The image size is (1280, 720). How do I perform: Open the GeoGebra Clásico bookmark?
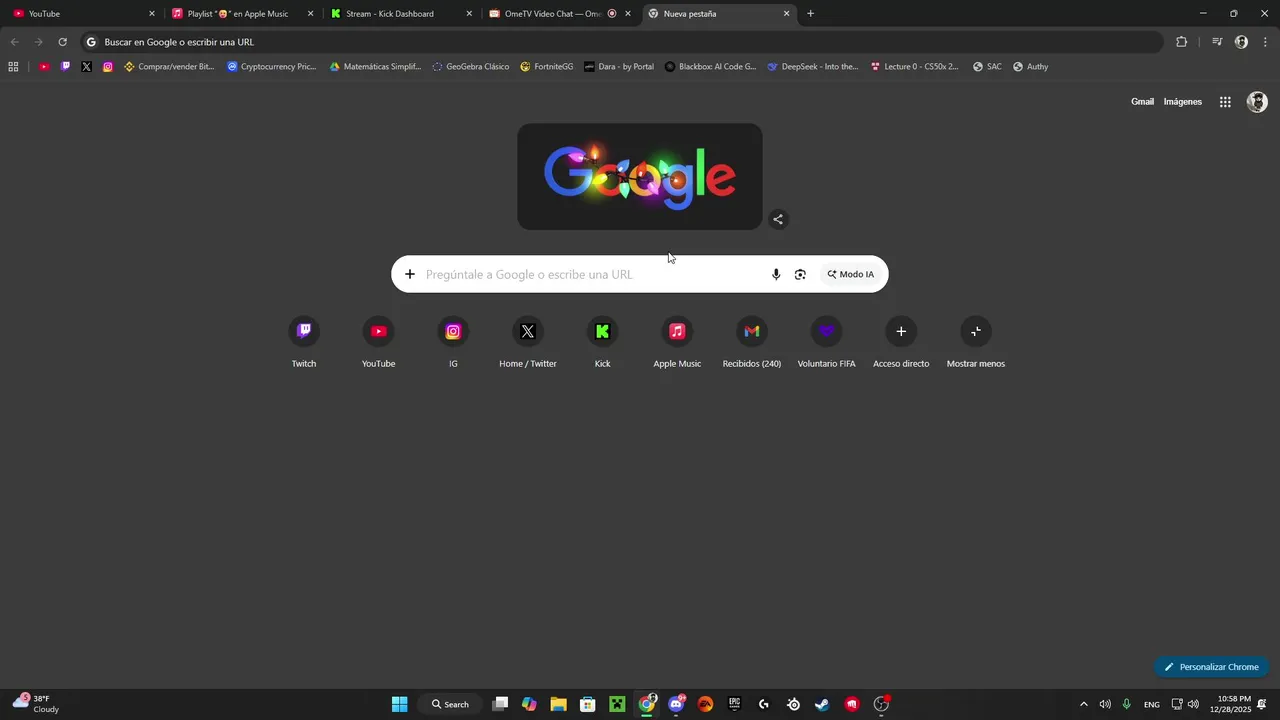471,67
